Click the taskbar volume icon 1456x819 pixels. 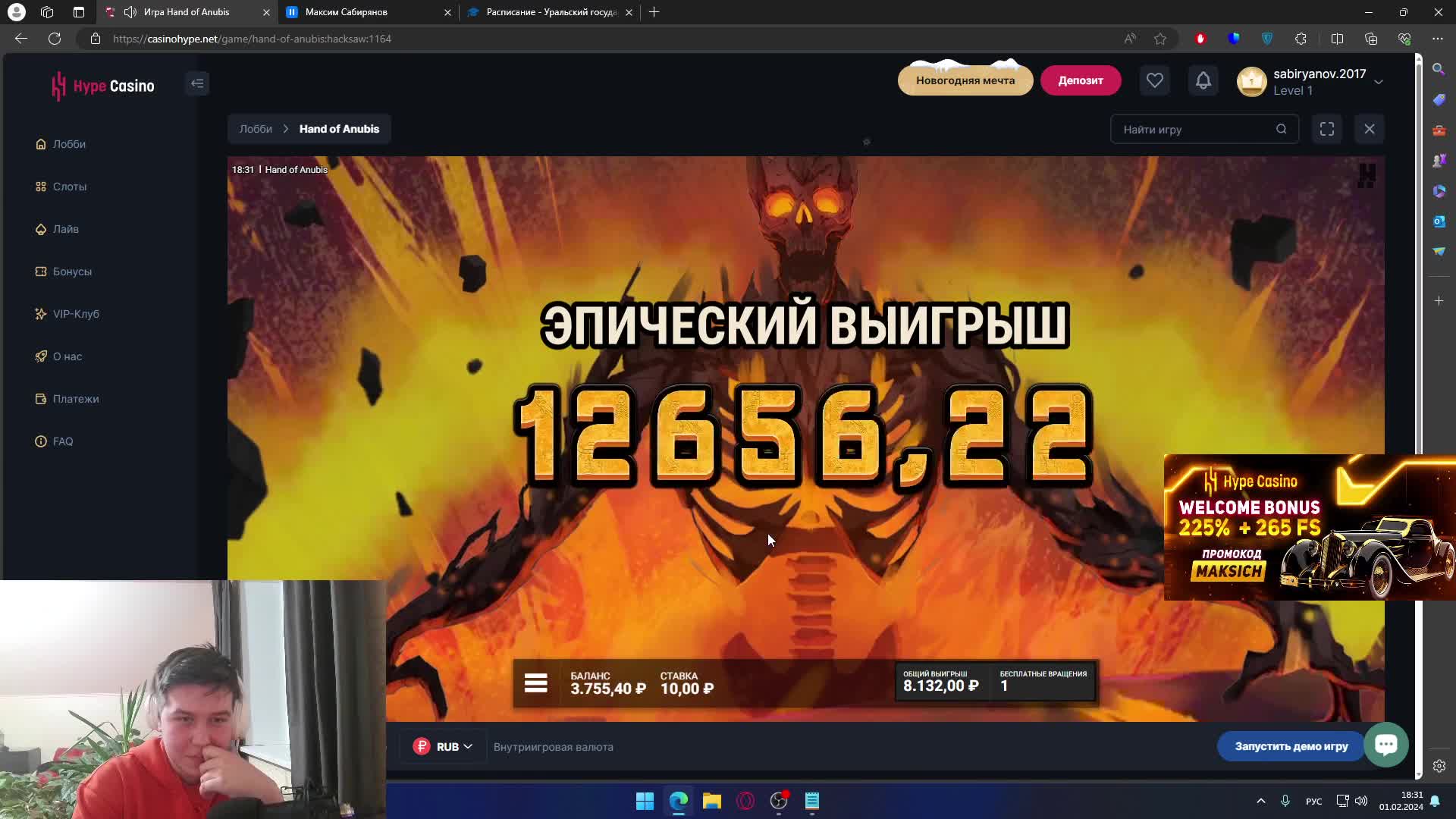coord(1361,801)
